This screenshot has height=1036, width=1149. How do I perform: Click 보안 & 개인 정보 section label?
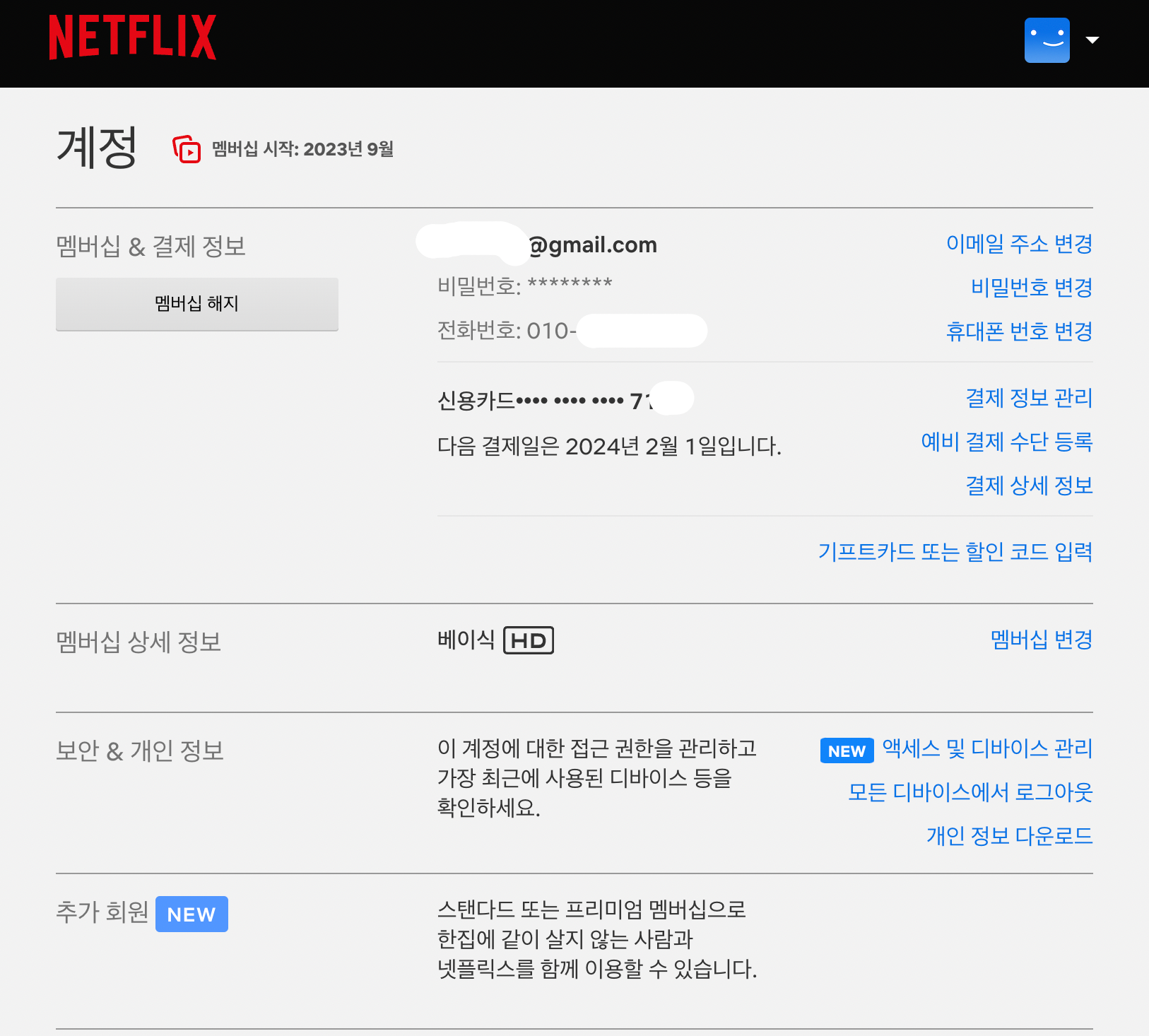[x=140, y=751]
